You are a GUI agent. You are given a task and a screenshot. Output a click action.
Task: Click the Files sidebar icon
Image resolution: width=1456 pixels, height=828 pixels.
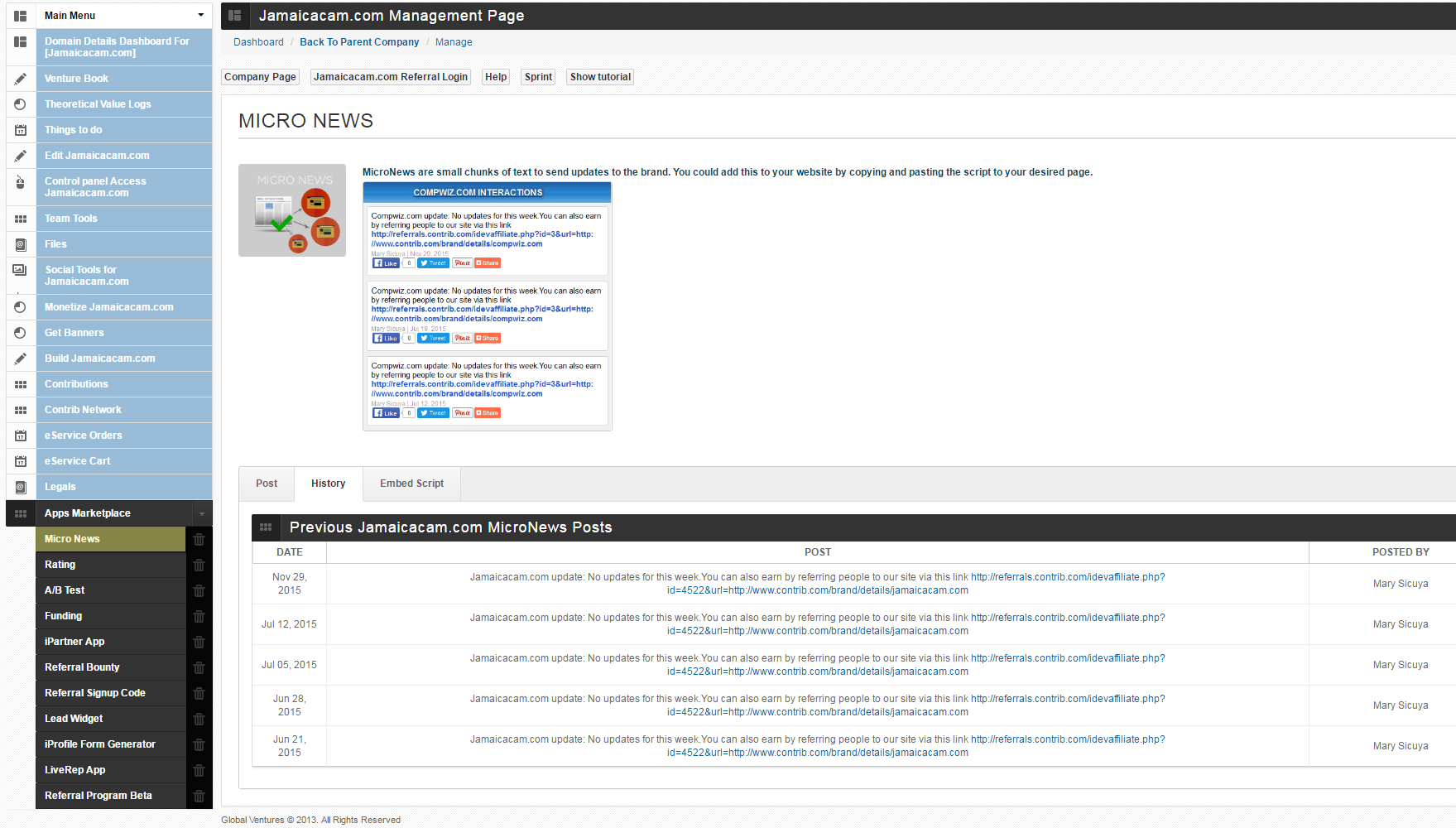click(x=21, y=244)
